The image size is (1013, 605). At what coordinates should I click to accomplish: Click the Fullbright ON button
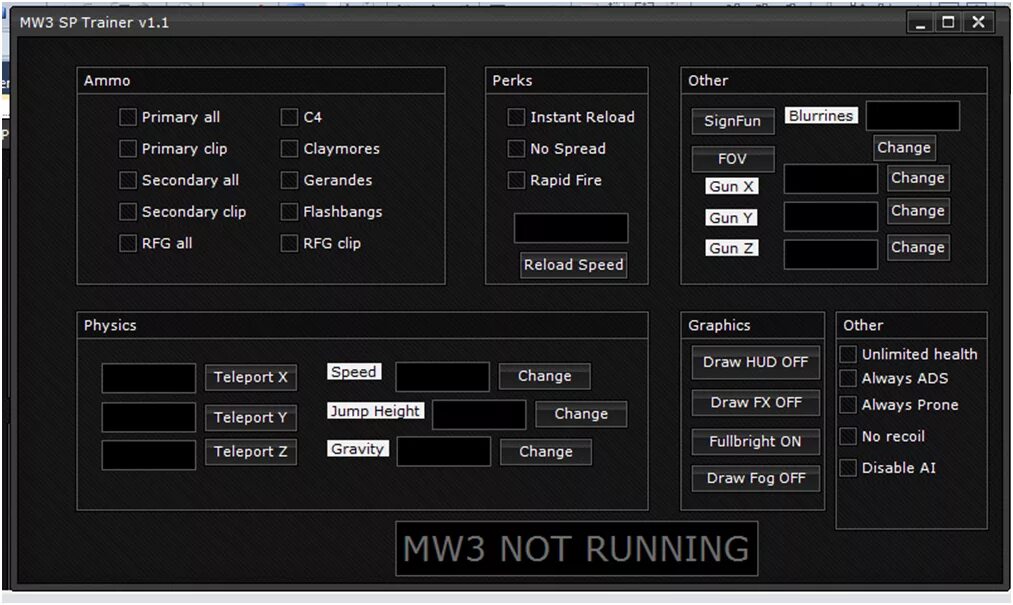(755, 441)
